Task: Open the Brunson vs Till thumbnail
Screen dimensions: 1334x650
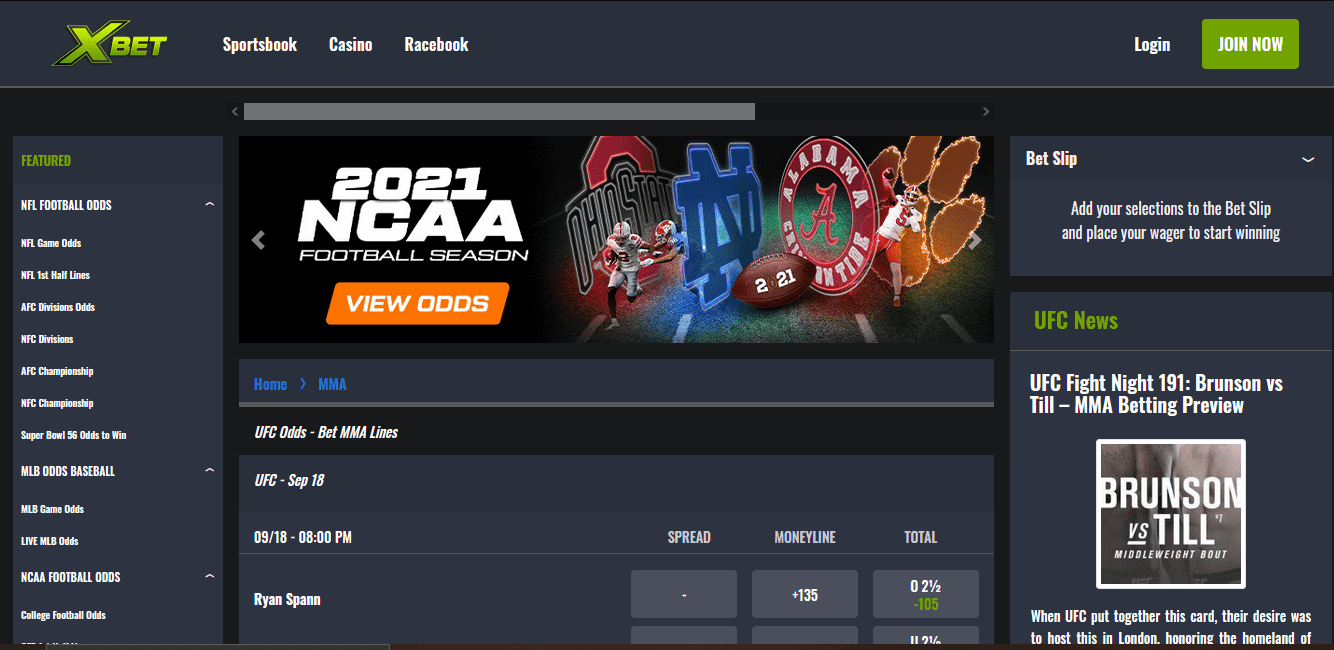Action: pyautogui.click(x=1171, y=514)
